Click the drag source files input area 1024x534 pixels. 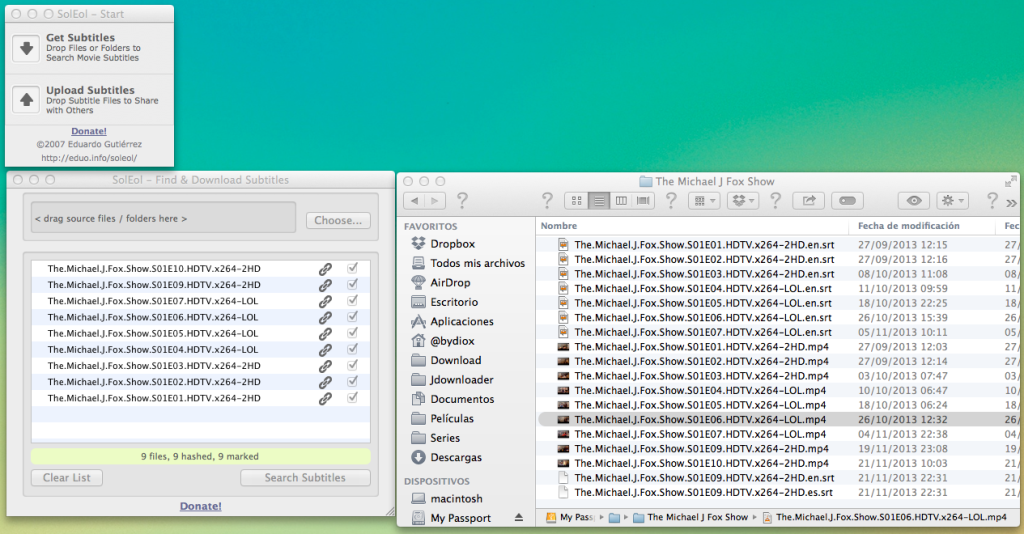(x=163, y=218)
